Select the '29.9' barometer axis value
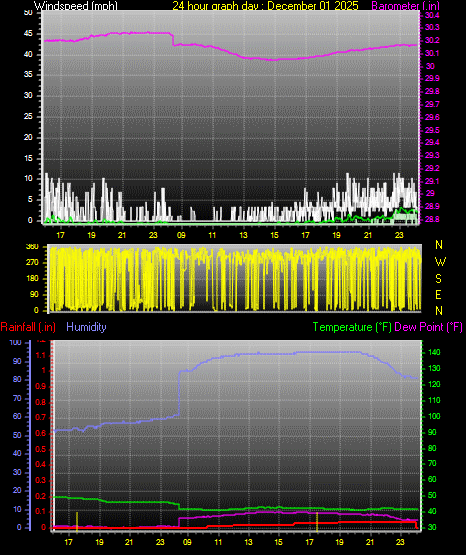 pos(432,78)
